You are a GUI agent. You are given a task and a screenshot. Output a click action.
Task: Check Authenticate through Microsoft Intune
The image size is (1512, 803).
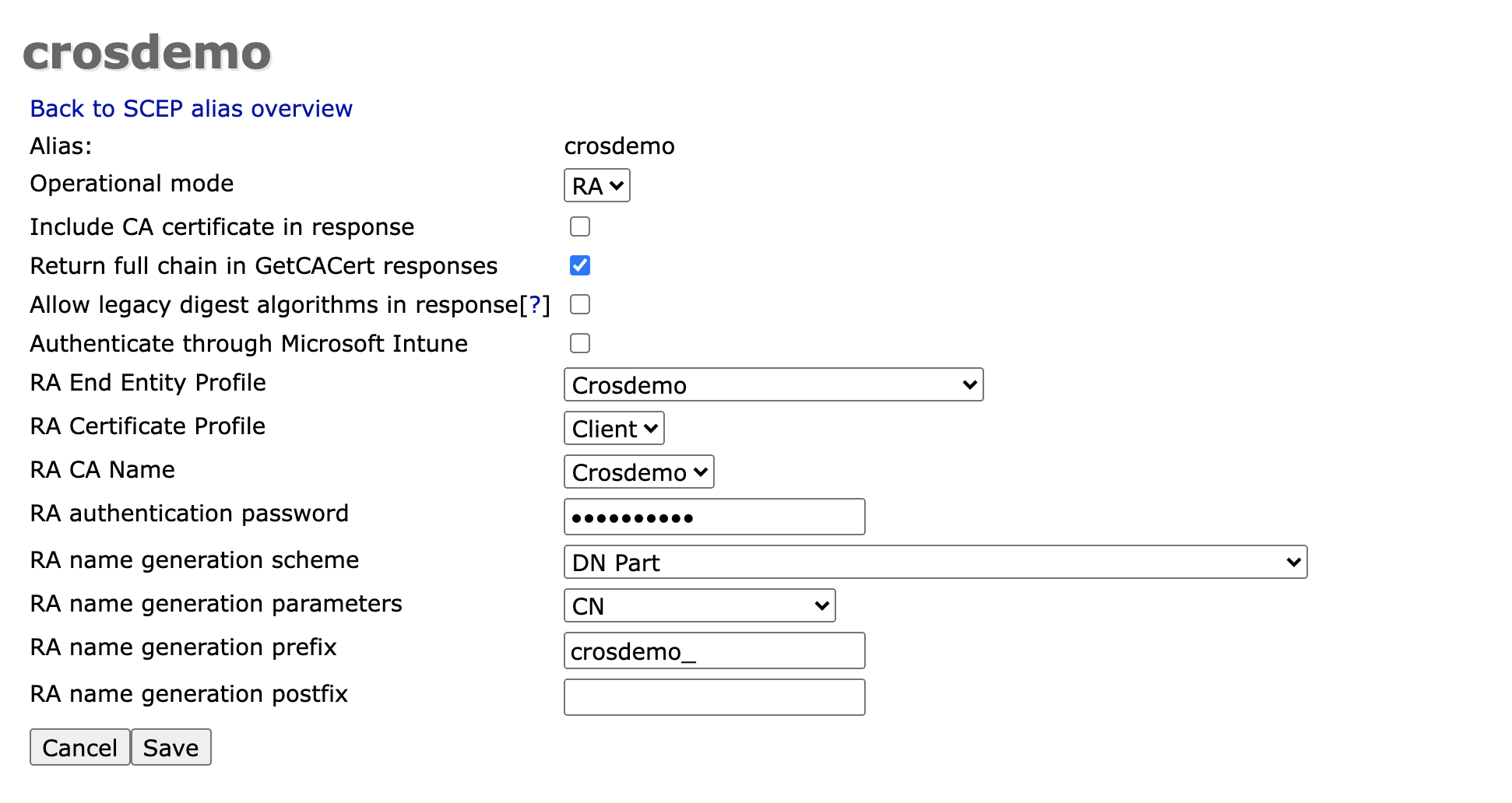tap(579, 343)
